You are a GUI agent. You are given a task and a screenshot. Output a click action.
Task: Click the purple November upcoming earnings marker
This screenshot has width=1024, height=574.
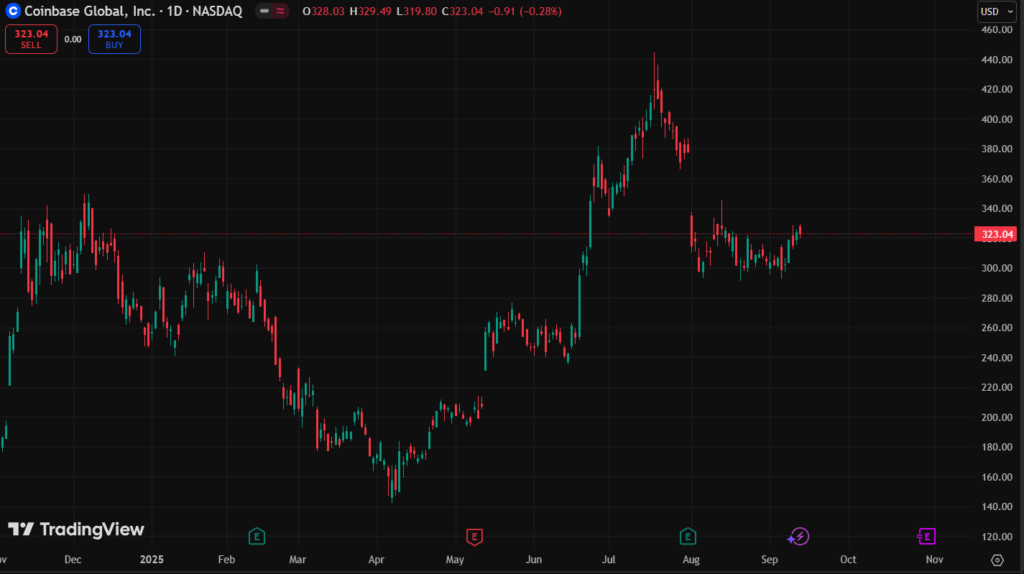926,536
